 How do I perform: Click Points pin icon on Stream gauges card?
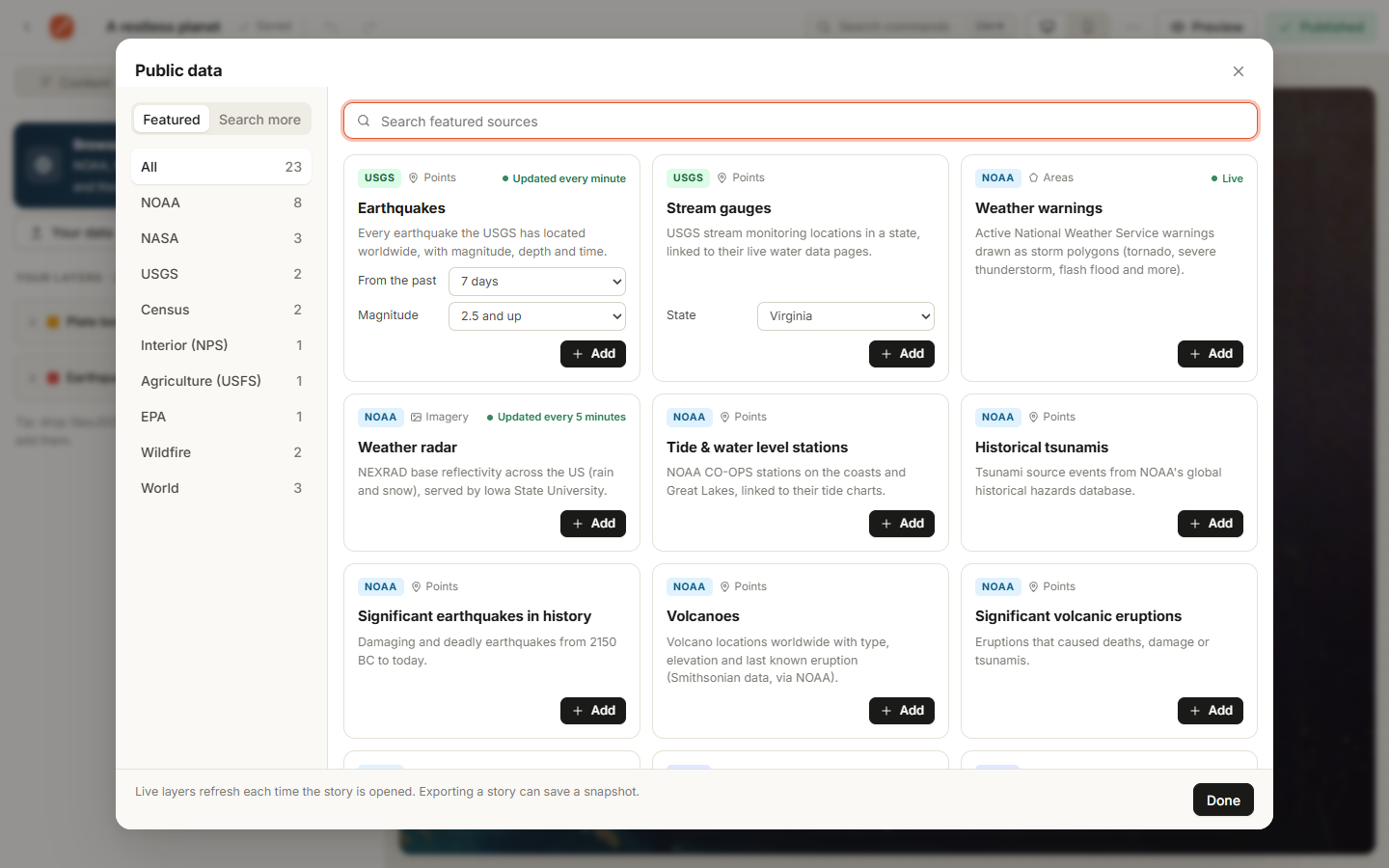coord(722,177)
